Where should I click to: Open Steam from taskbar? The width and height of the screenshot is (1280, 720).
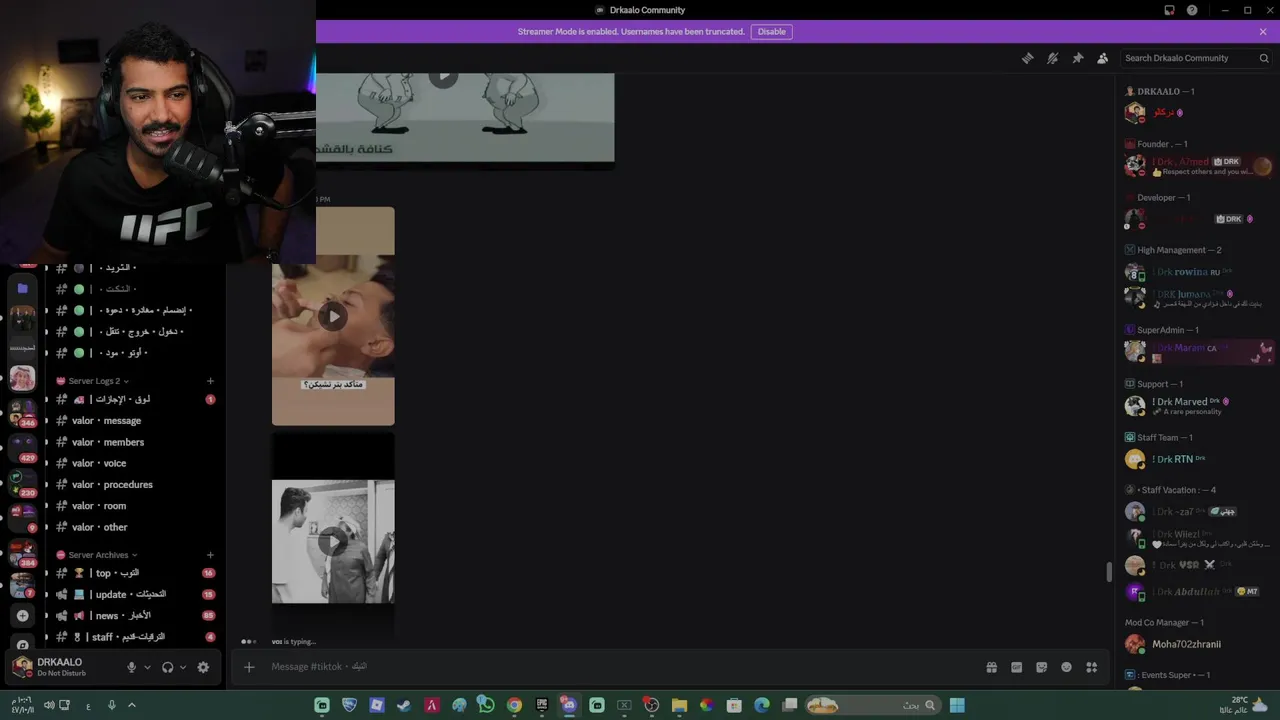point(404,705)
